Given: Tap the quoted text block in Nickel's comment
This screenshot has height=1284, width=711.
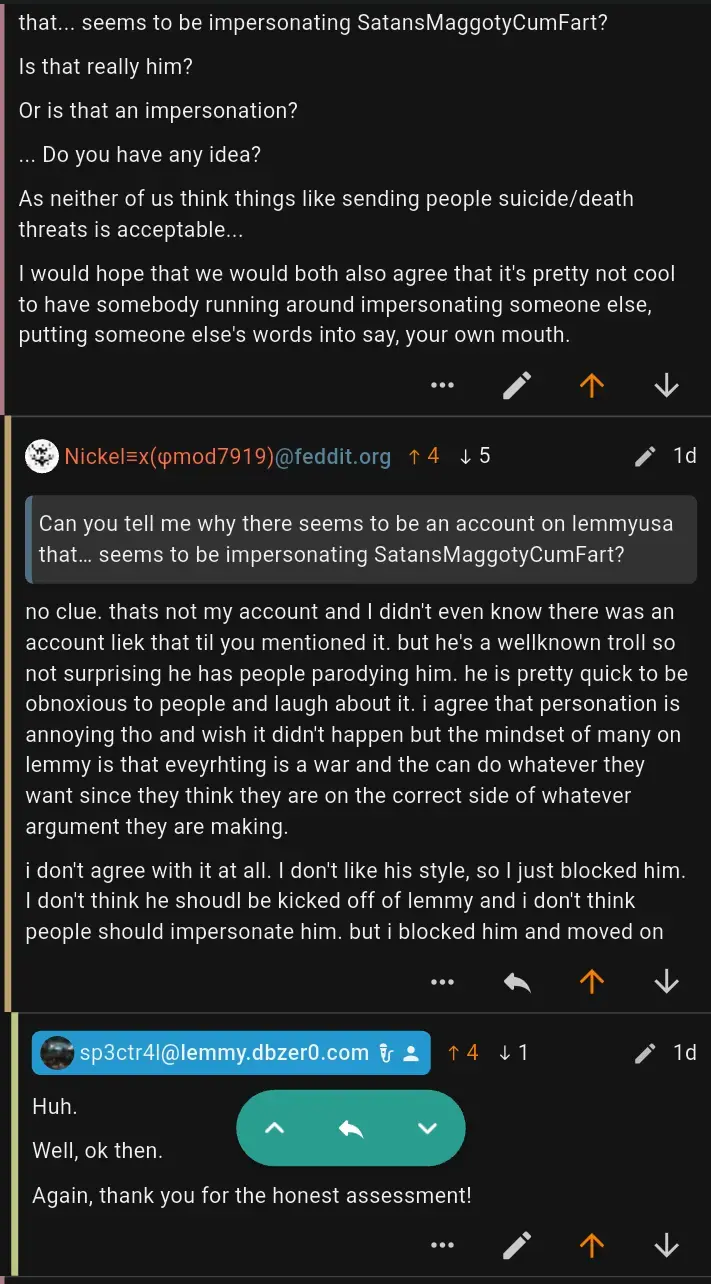Looking at the screenshot, I should (x=364, y=539).
